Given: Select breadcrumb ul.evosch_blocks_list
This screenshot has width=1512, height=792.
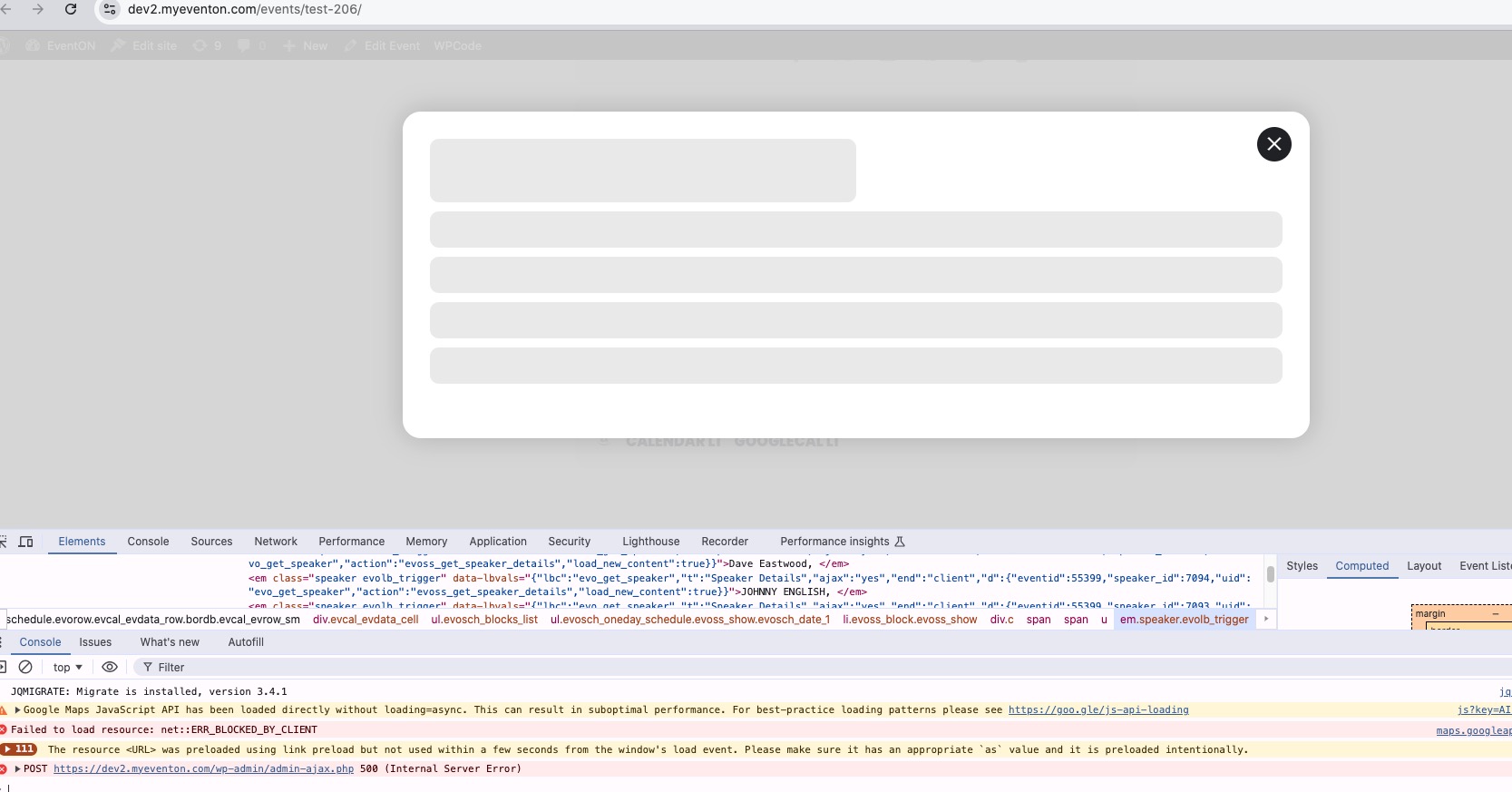Looking at the screenshot, I should [x=484, y=620].
